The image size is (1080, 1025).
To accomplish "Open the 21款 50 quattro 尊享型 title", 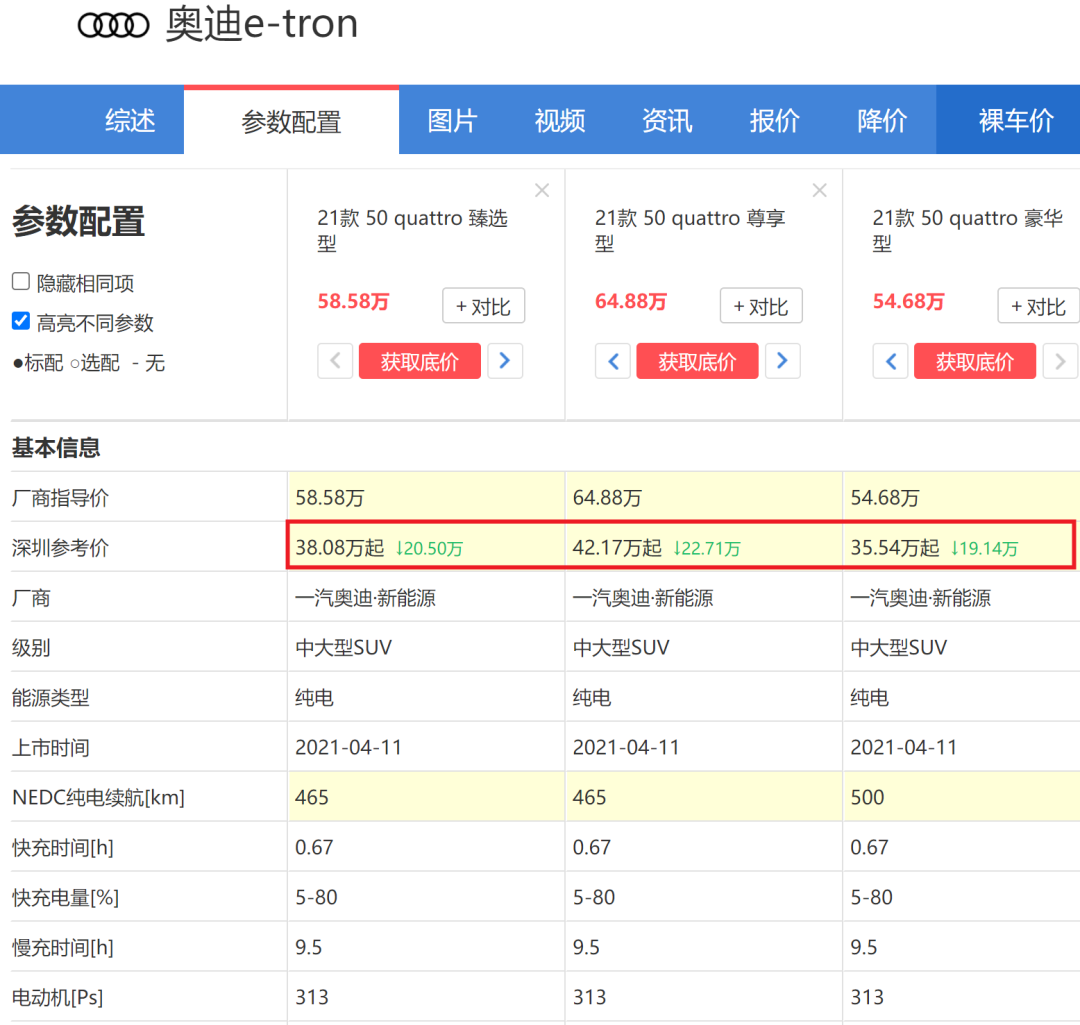I will tap(690, 230).
